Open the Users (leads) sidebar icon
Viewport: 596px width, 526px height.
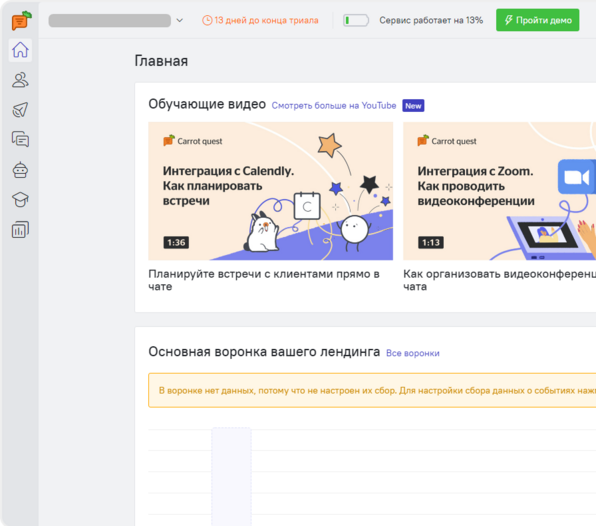[x=20, y=80]
